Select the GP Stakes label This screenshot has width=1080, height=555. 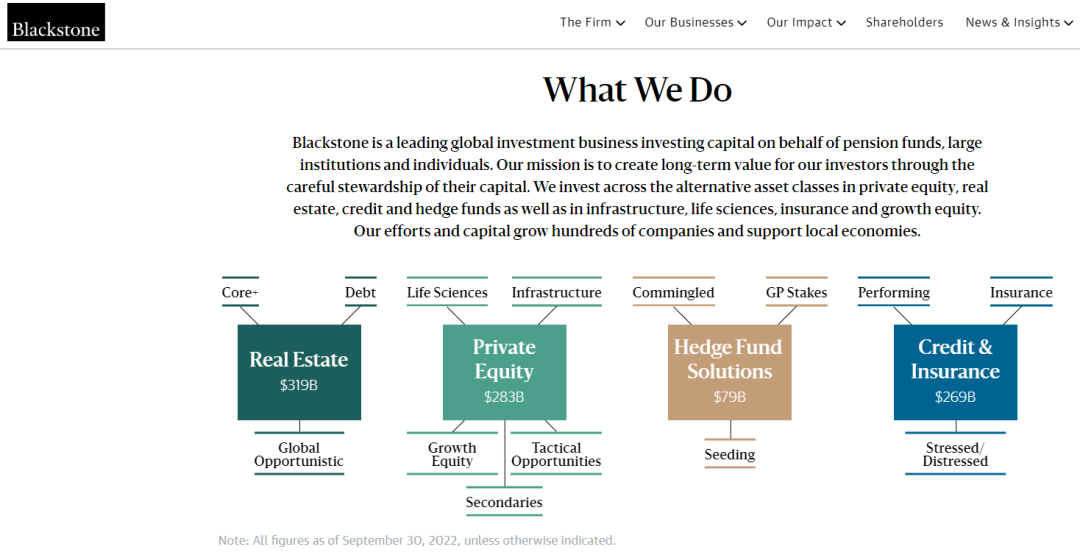tap(796, 293)
